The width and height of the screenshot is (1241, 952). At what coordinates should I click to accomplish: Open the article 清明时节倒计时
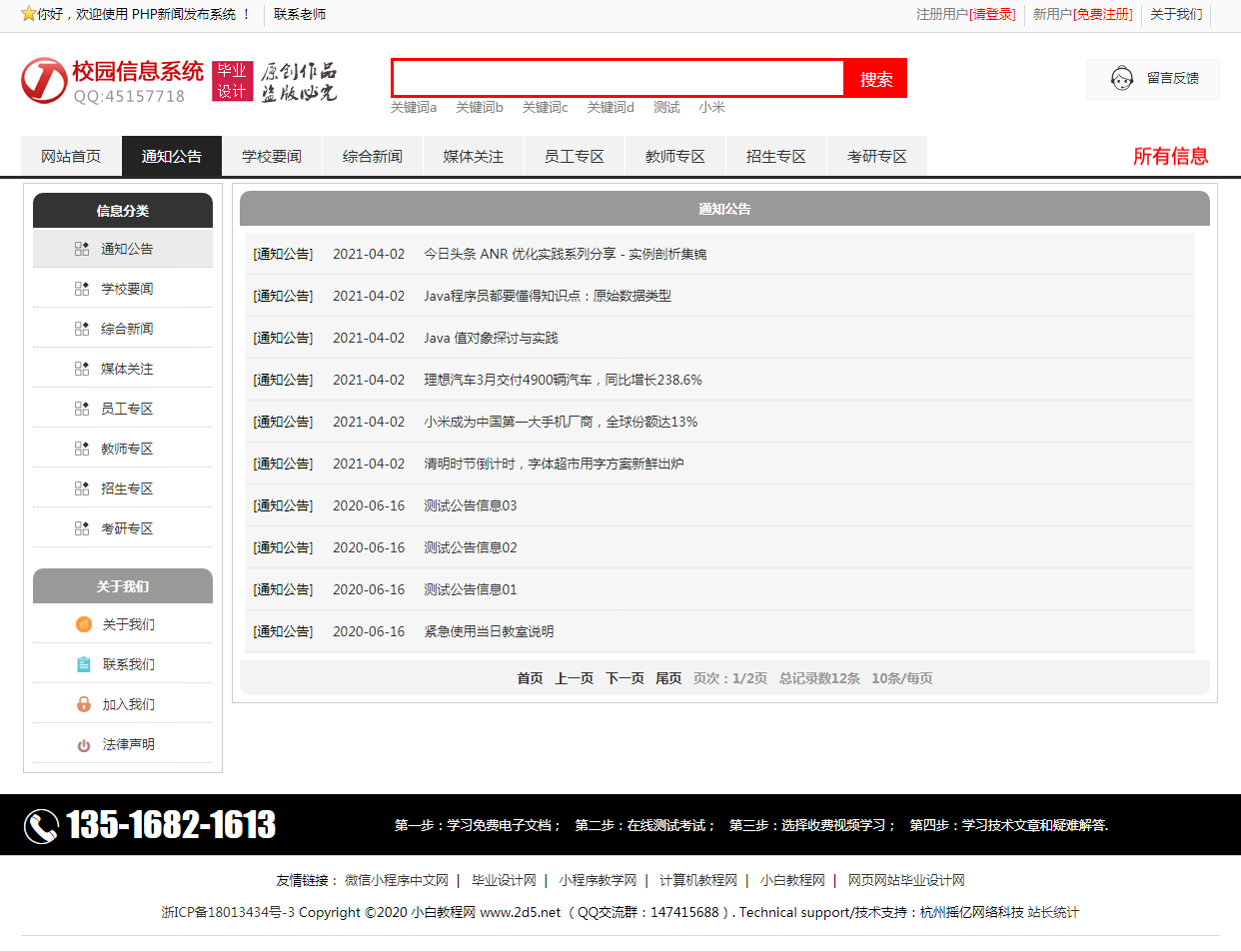click(x=554, y=464)
